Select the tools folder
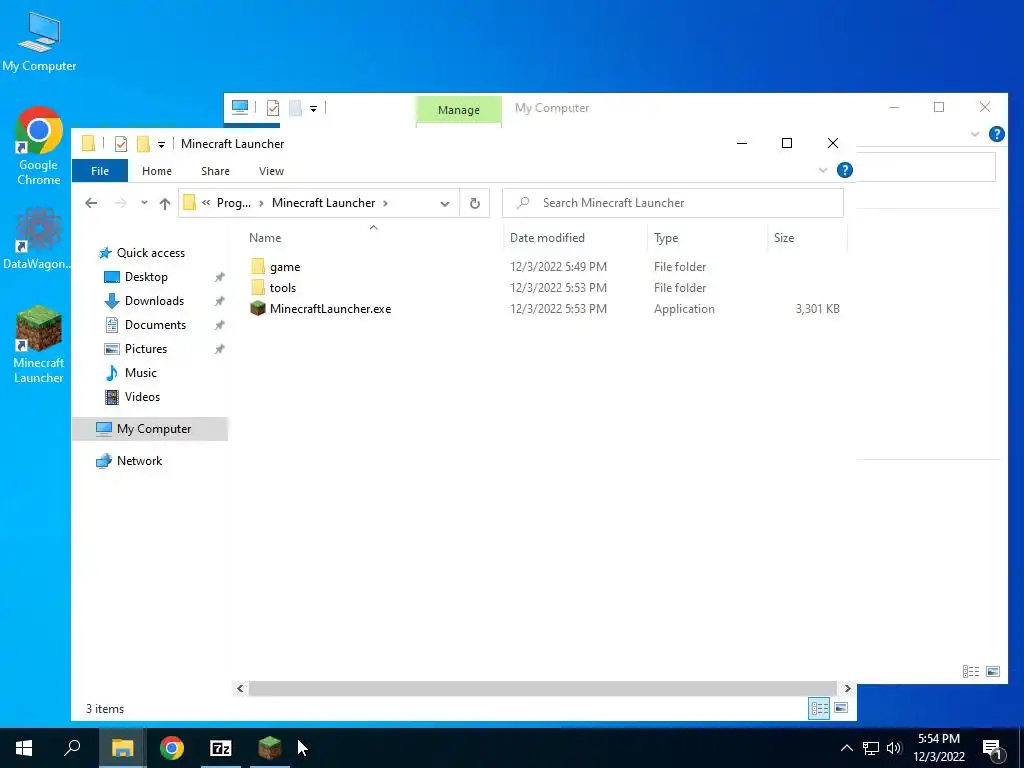 [x=283, y=288]
